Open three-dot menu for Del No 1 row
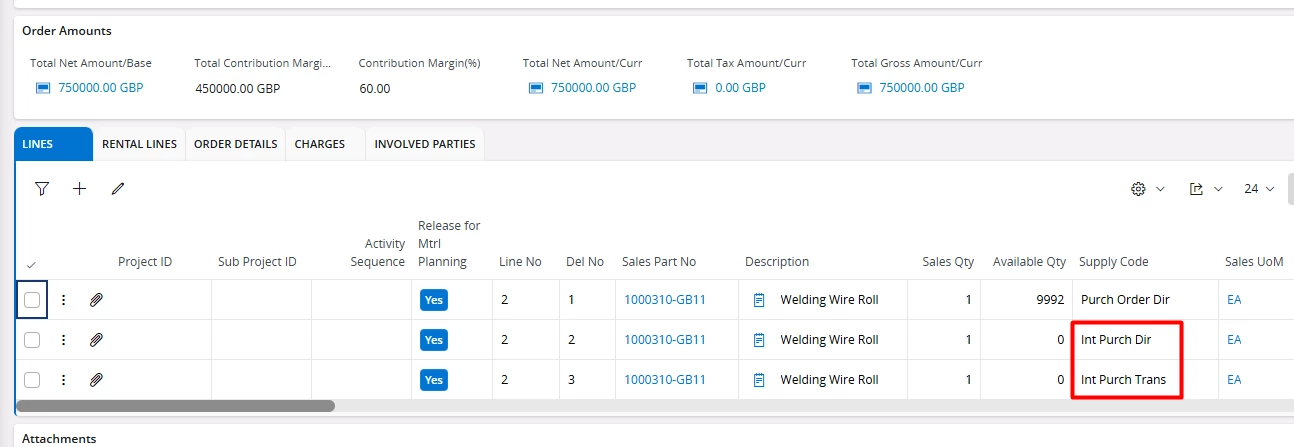 click(x=63, y=299)
